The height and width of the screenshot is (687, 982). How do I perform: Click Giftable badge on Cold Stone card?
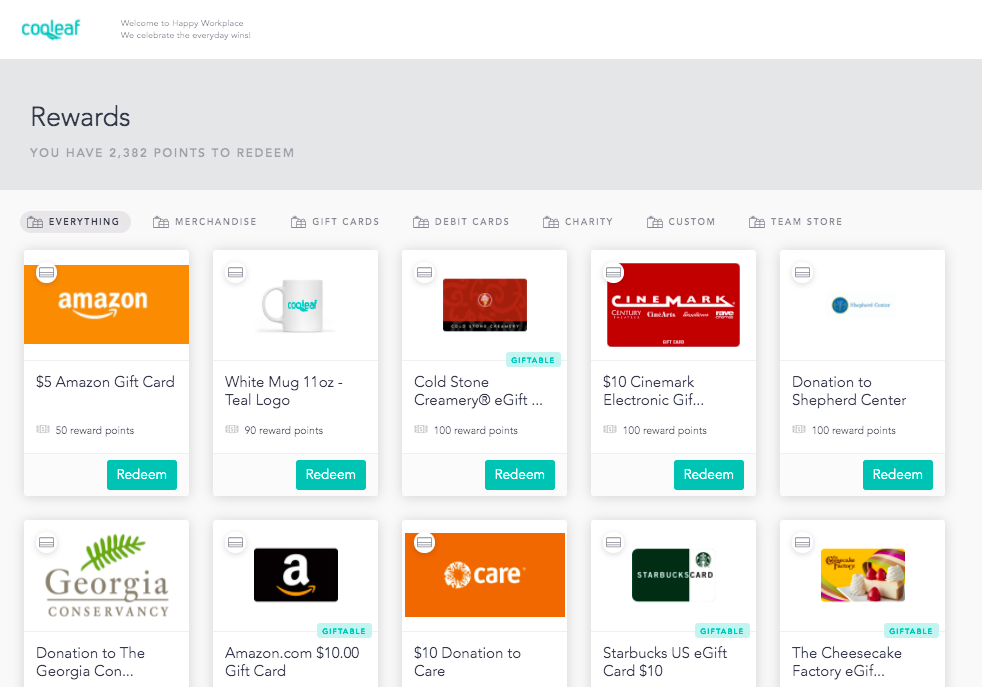coord(533,360)
